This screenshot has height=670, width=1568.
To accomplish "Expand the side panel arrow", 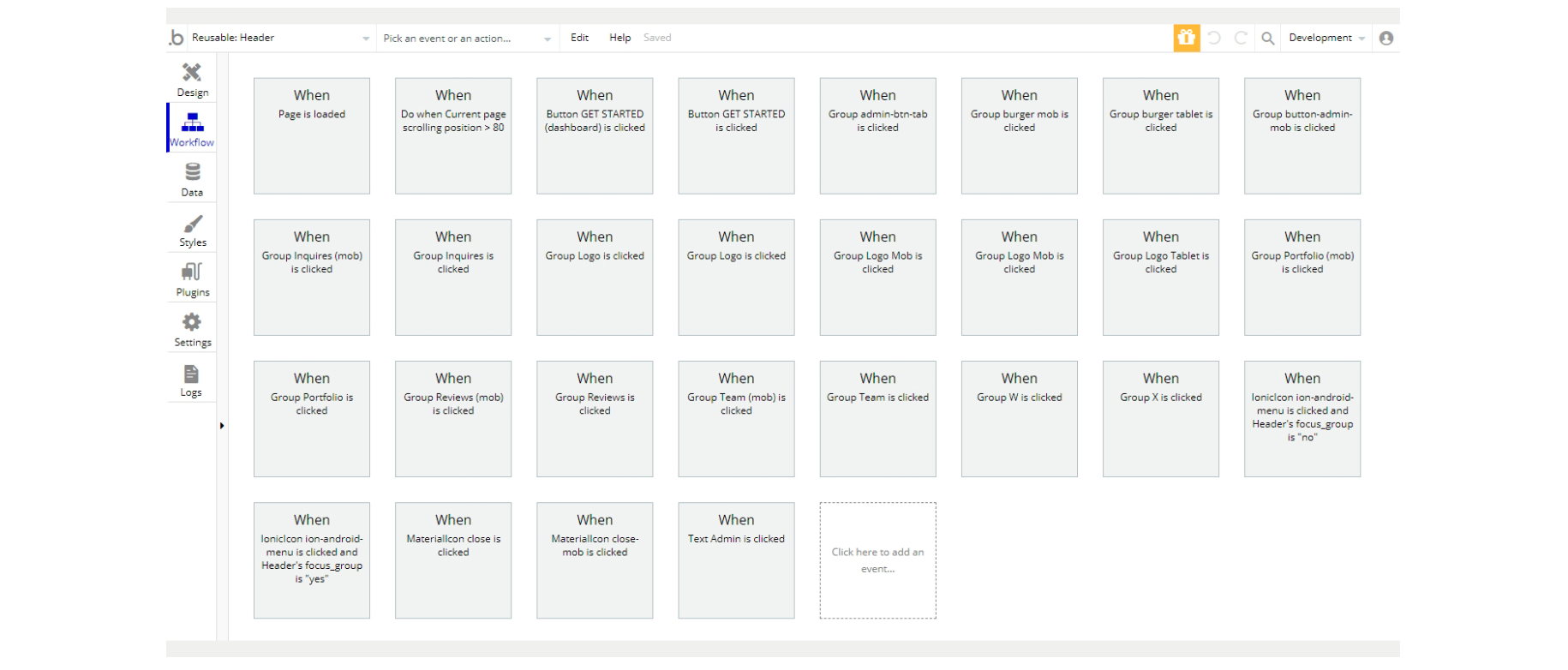I will point(222,426).
